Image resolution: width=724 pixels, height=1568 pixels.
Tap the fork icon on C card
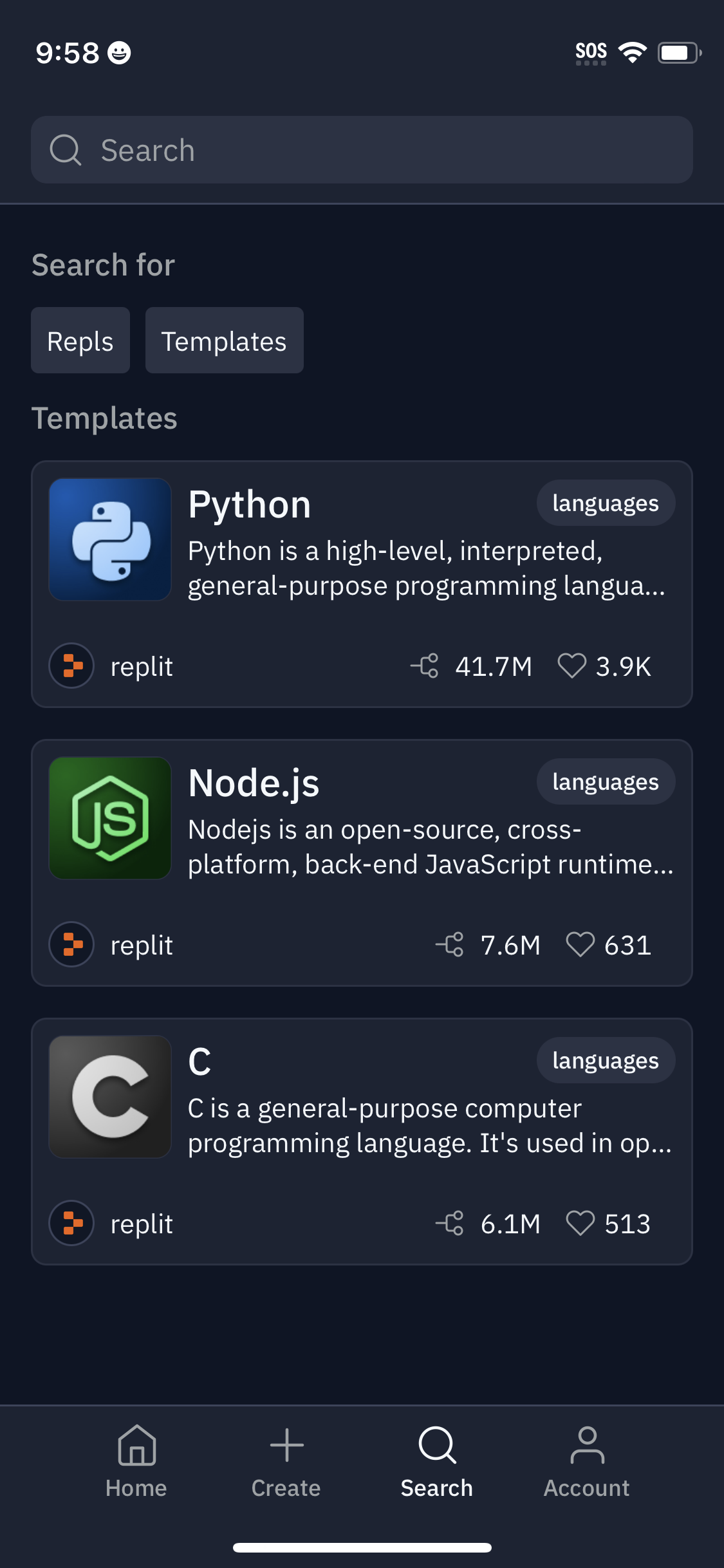click(450, 1223)
